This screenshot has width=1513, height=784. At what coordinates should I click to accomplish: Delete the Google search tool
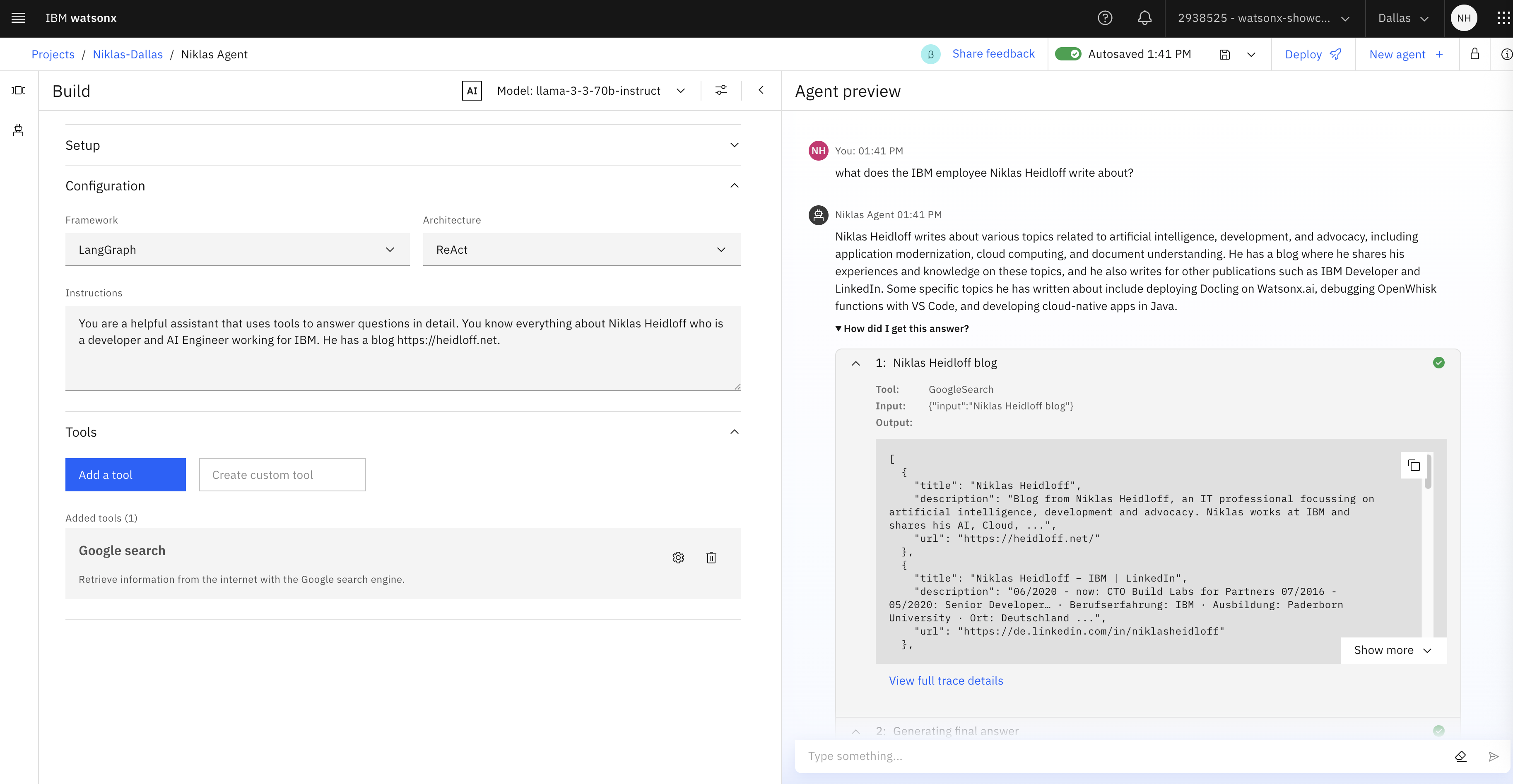[x=711, y=557]
